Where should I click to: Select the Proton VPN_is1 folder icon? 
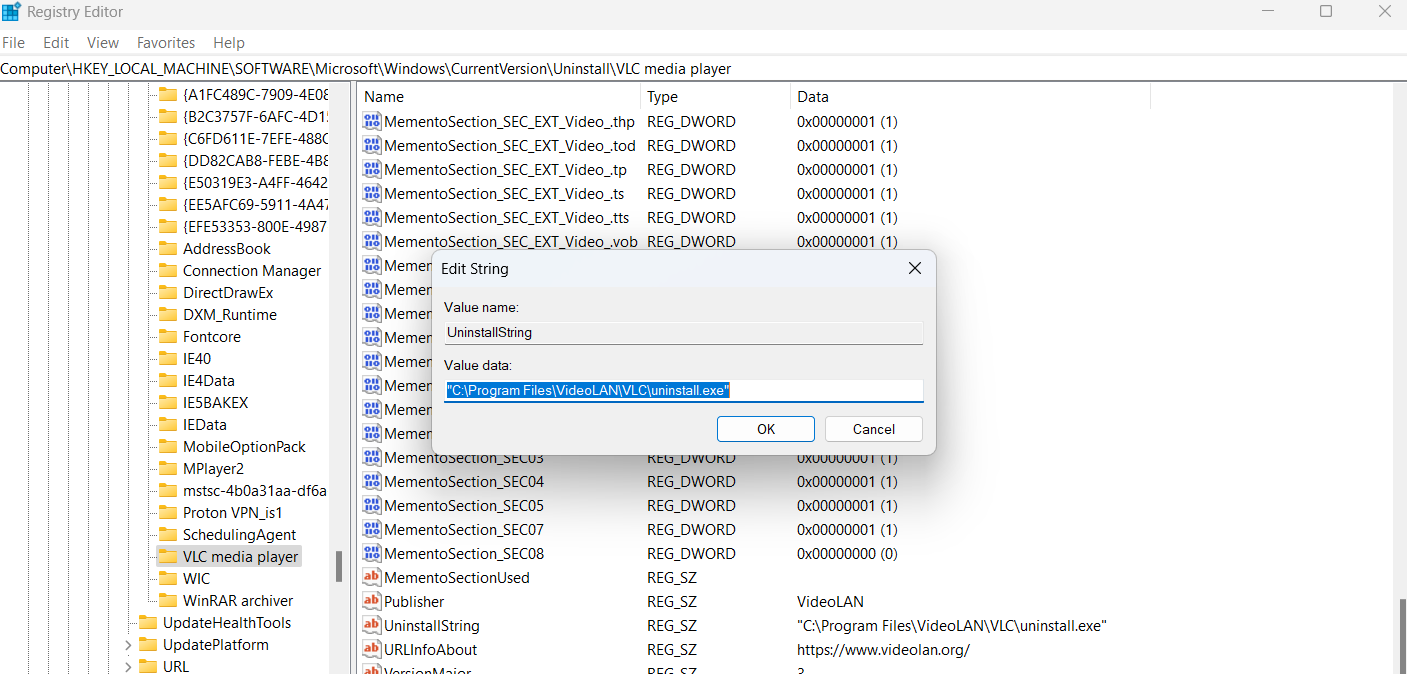point(167,513)
